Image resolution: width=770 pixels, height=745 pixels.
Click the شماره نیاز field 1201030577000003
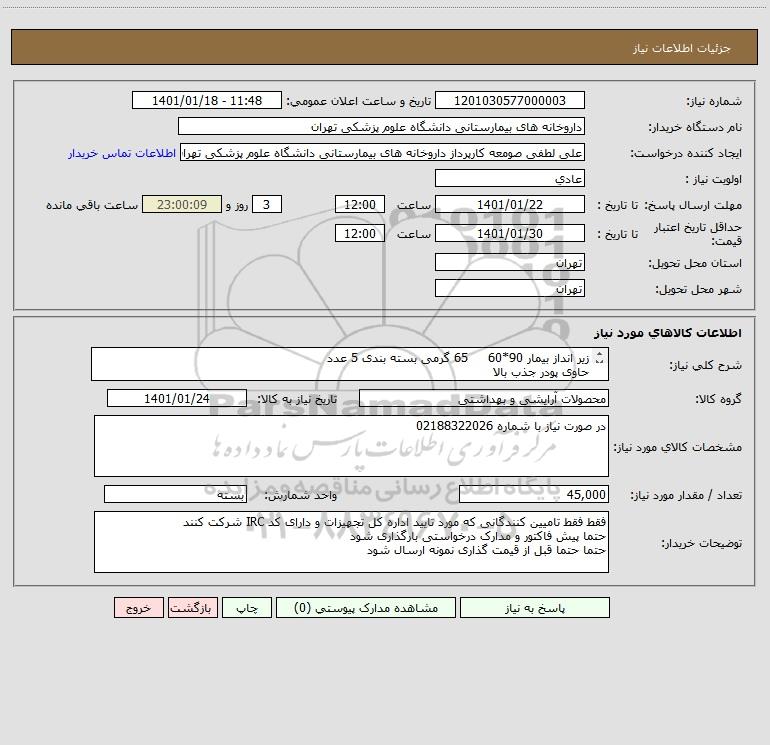(510, 100)
